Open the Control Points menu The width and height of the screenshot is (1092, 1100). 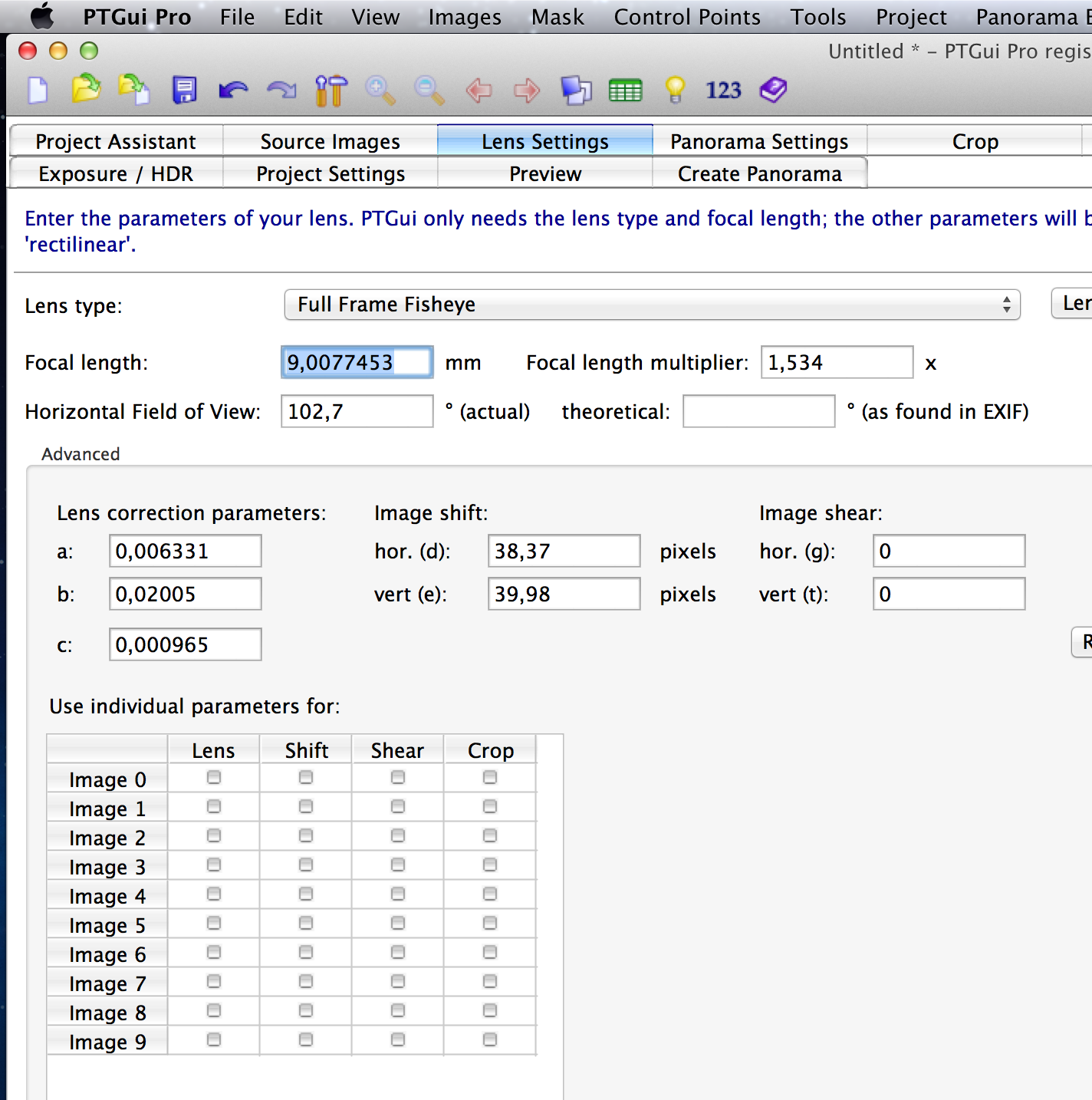tap(687, 17)
